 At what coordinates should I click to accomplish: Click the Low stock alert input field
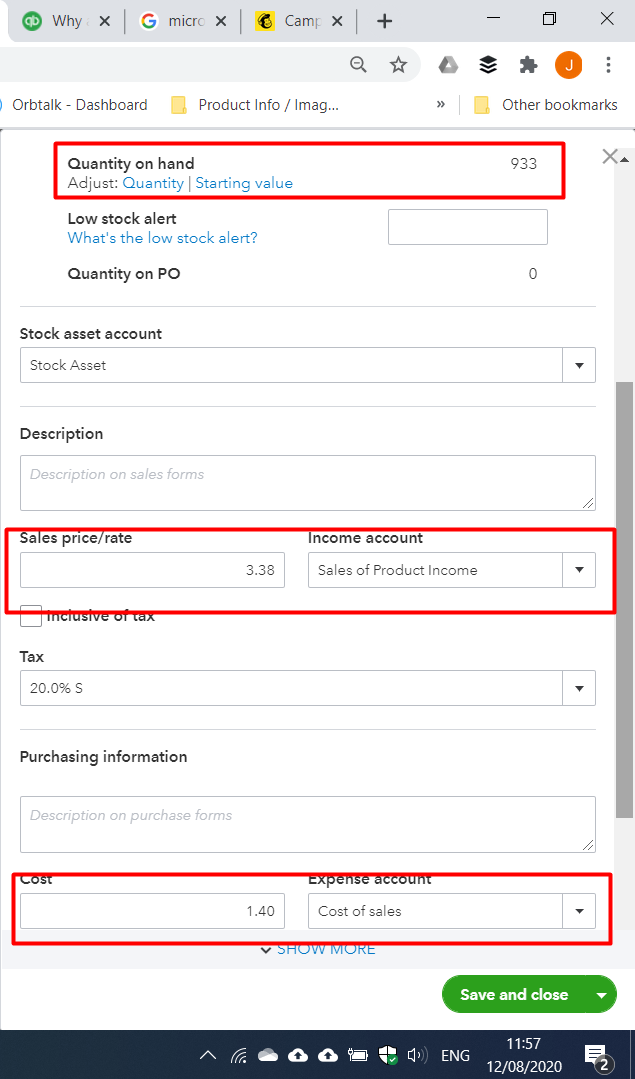pyautogui.click(x=467, y=227)
